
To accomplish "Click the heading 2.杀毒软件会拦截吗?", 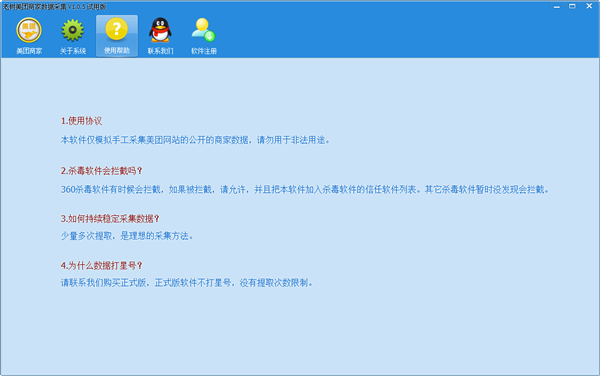I will 101,171.
